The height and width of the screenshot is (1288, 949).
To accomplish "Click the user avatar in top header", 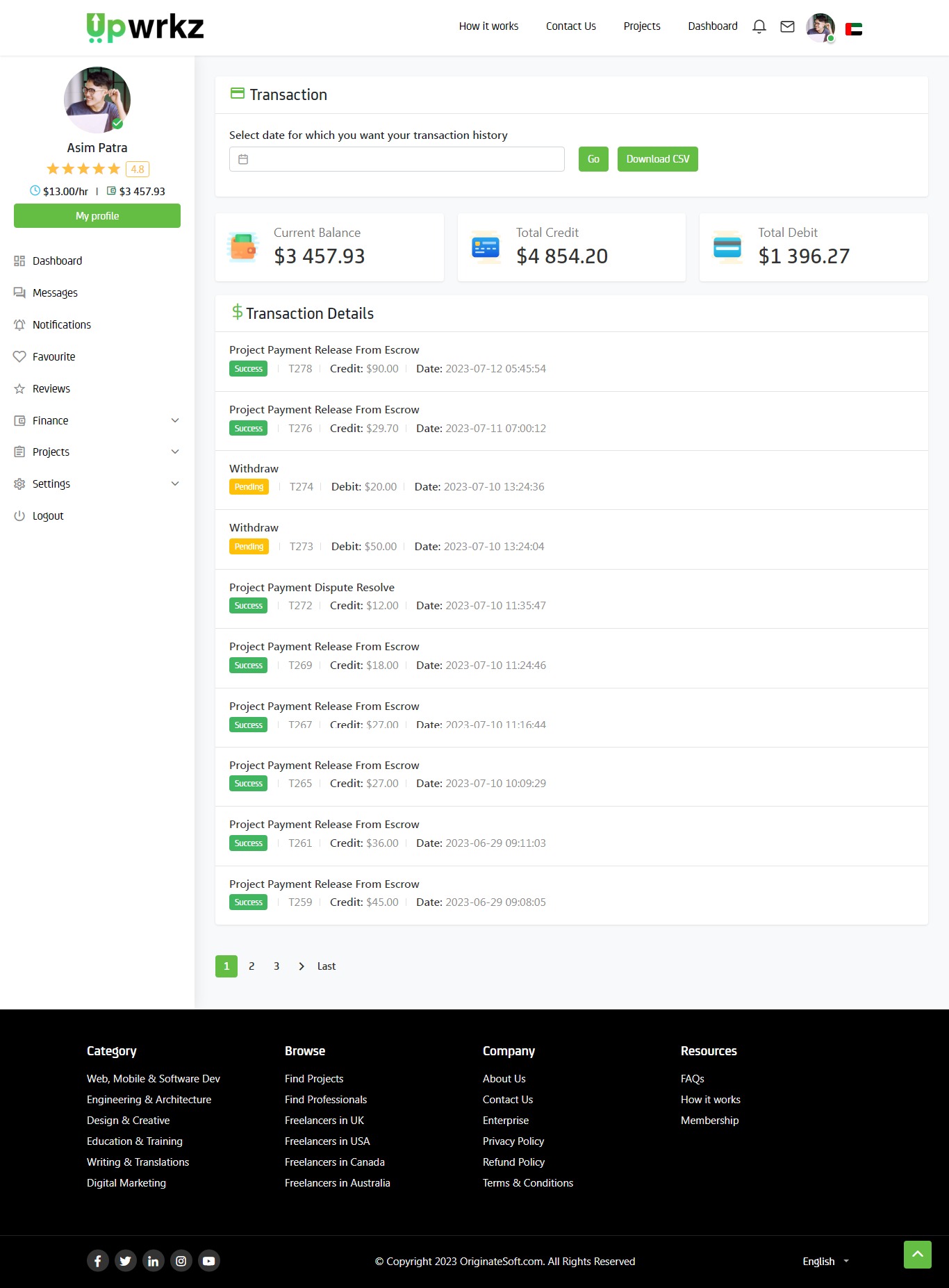I will tap(820, 28).
